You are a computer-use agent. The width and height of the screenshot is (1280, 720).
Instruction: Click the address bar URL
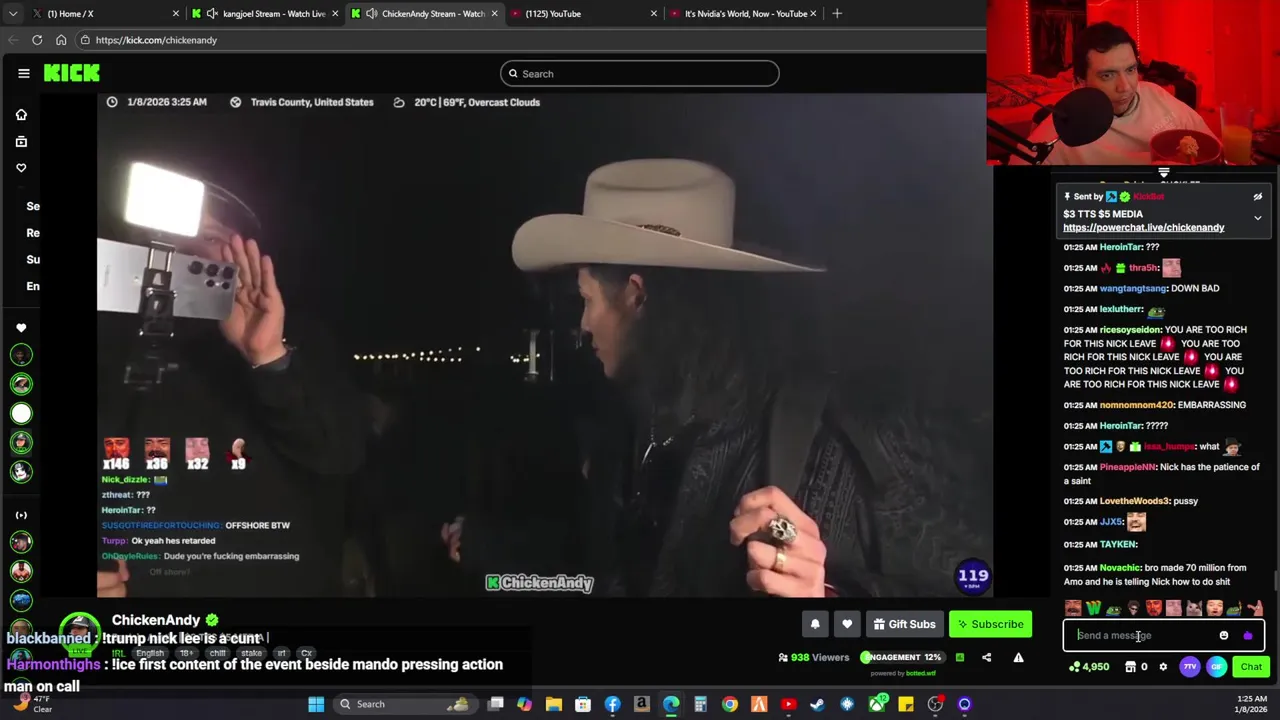[x=156, y=40]
